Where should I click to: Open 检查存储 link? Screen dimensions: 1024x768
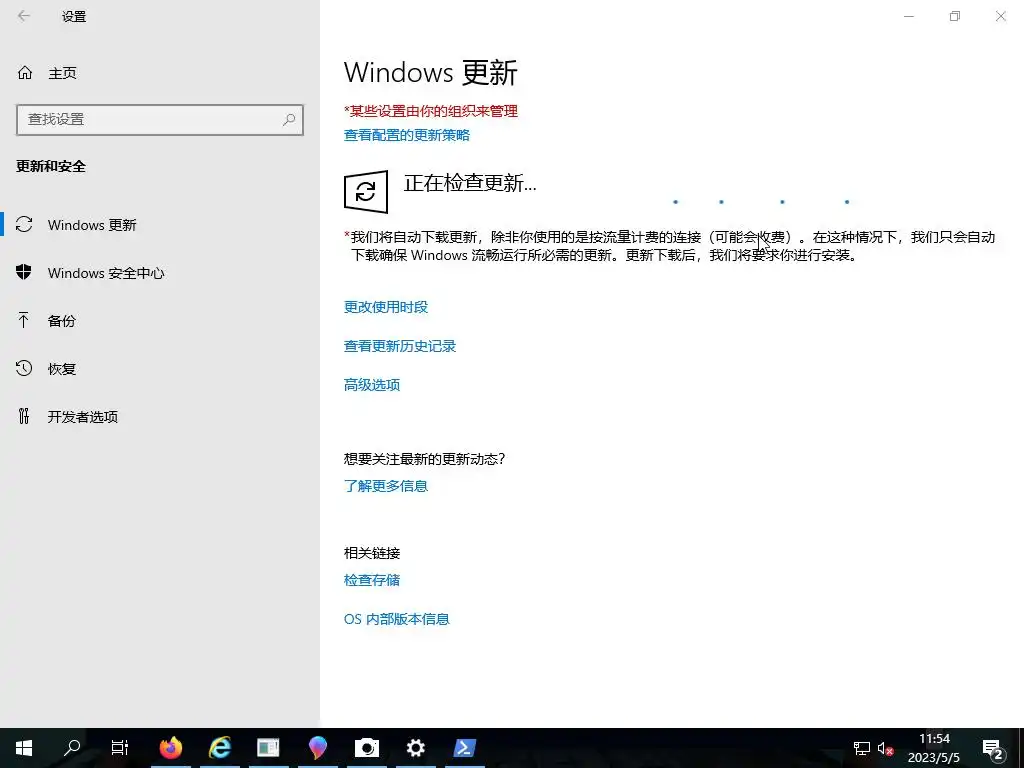(372, 580)
